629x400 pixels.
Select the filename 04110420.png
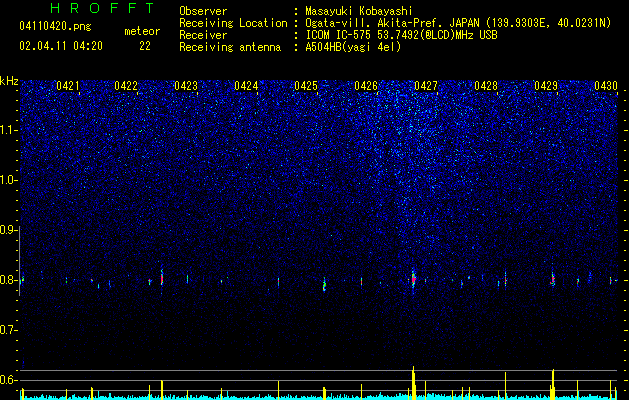point(55,27)
